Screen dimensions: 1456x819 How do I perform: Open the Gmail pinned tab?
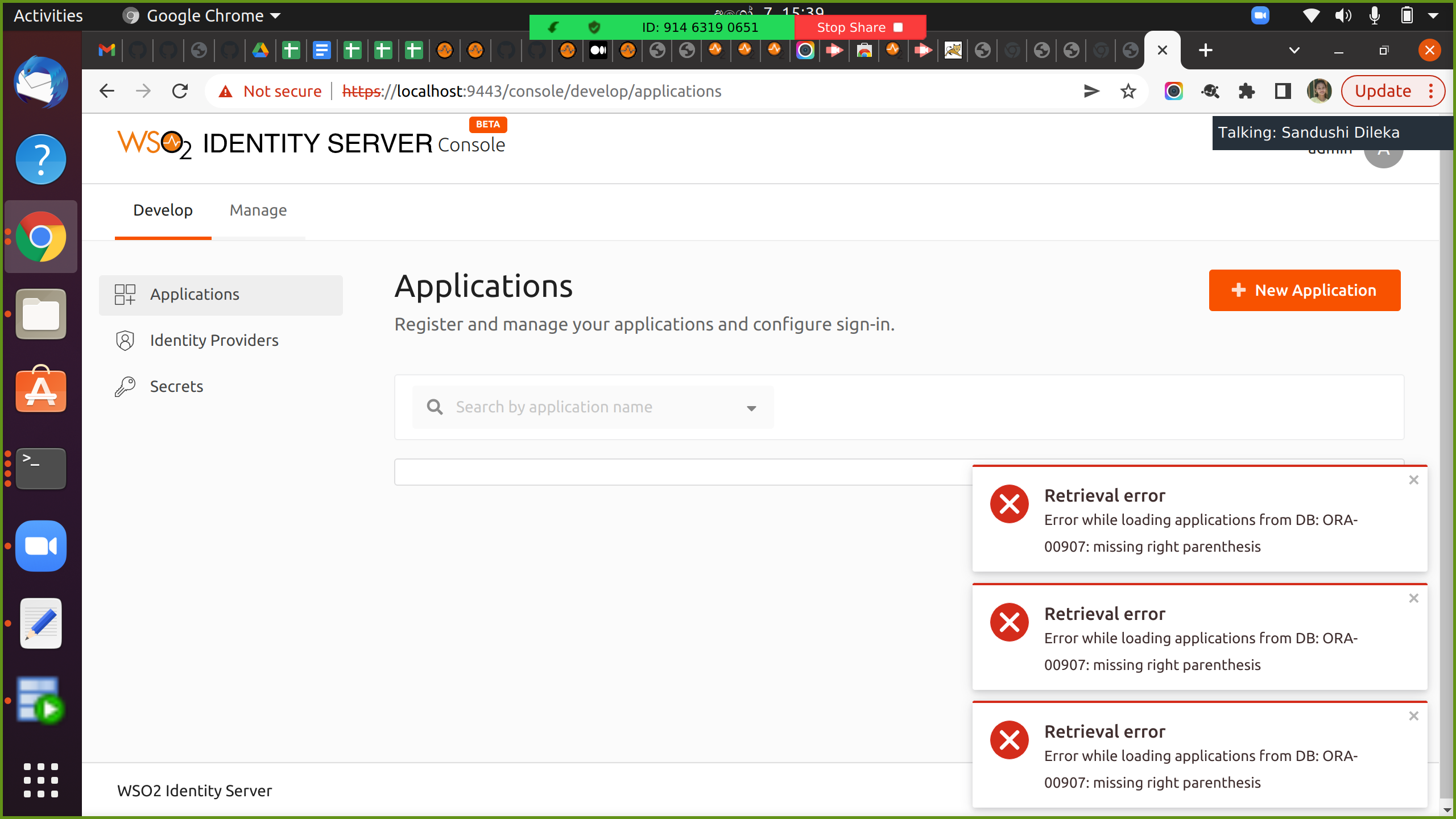click(x=107, y=51)
